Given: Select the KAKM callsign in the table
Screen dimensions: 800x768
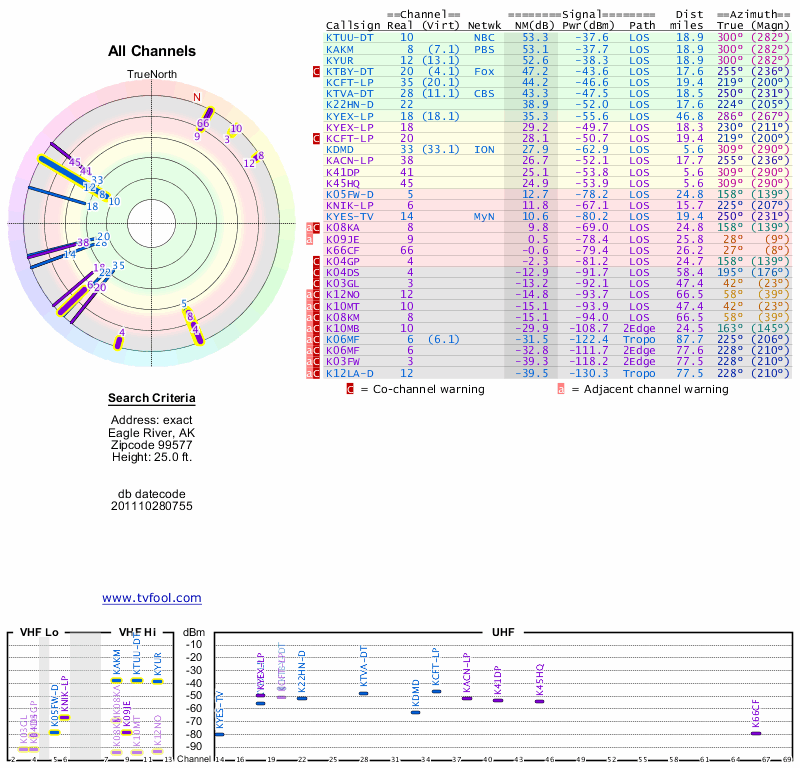Looking at the screenshot, I should (340, 49).
